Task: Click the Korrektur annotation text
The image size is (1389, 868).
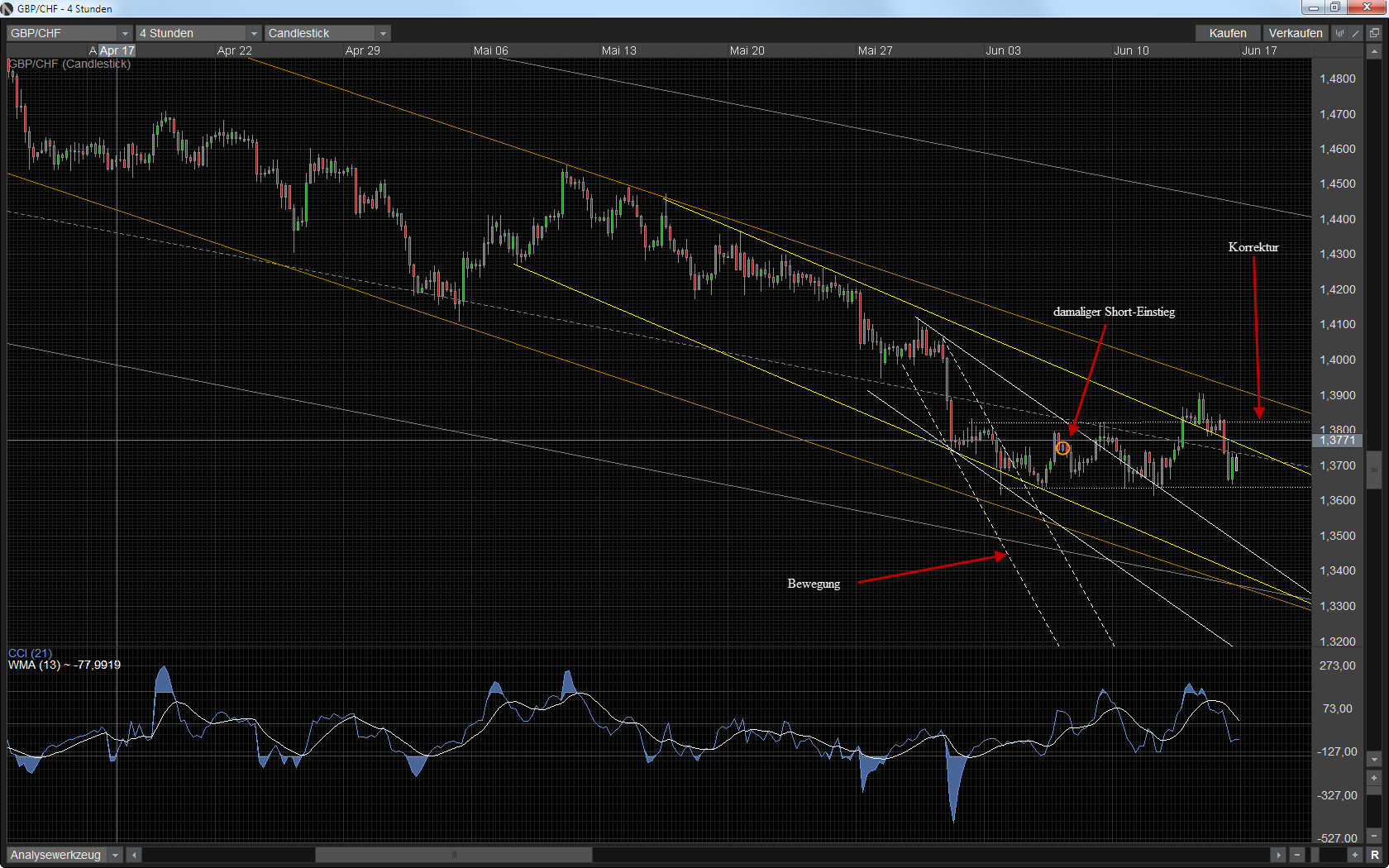Action: click(1253, 247)
